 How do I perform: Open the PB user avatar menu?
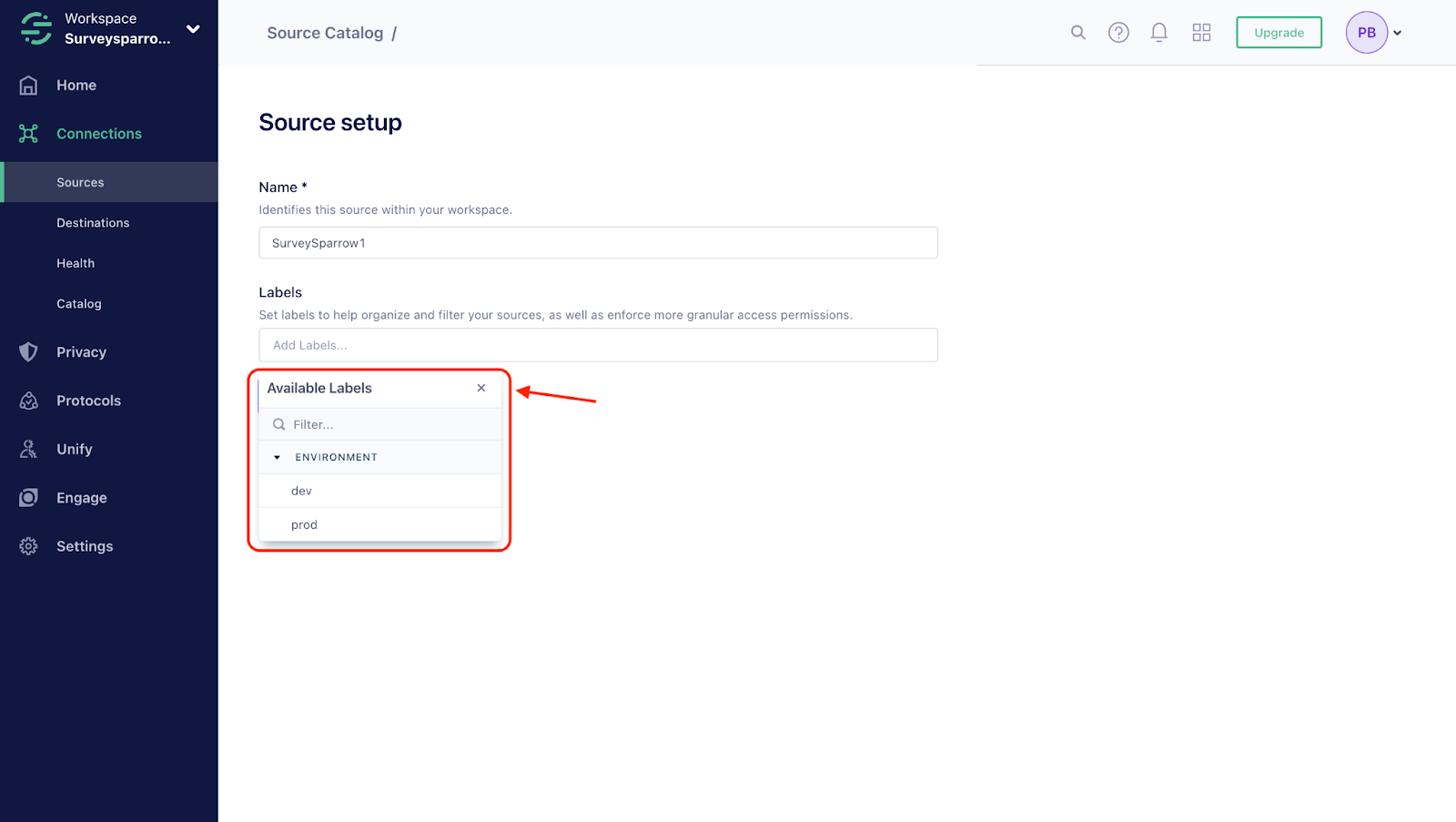(1367, 33)
